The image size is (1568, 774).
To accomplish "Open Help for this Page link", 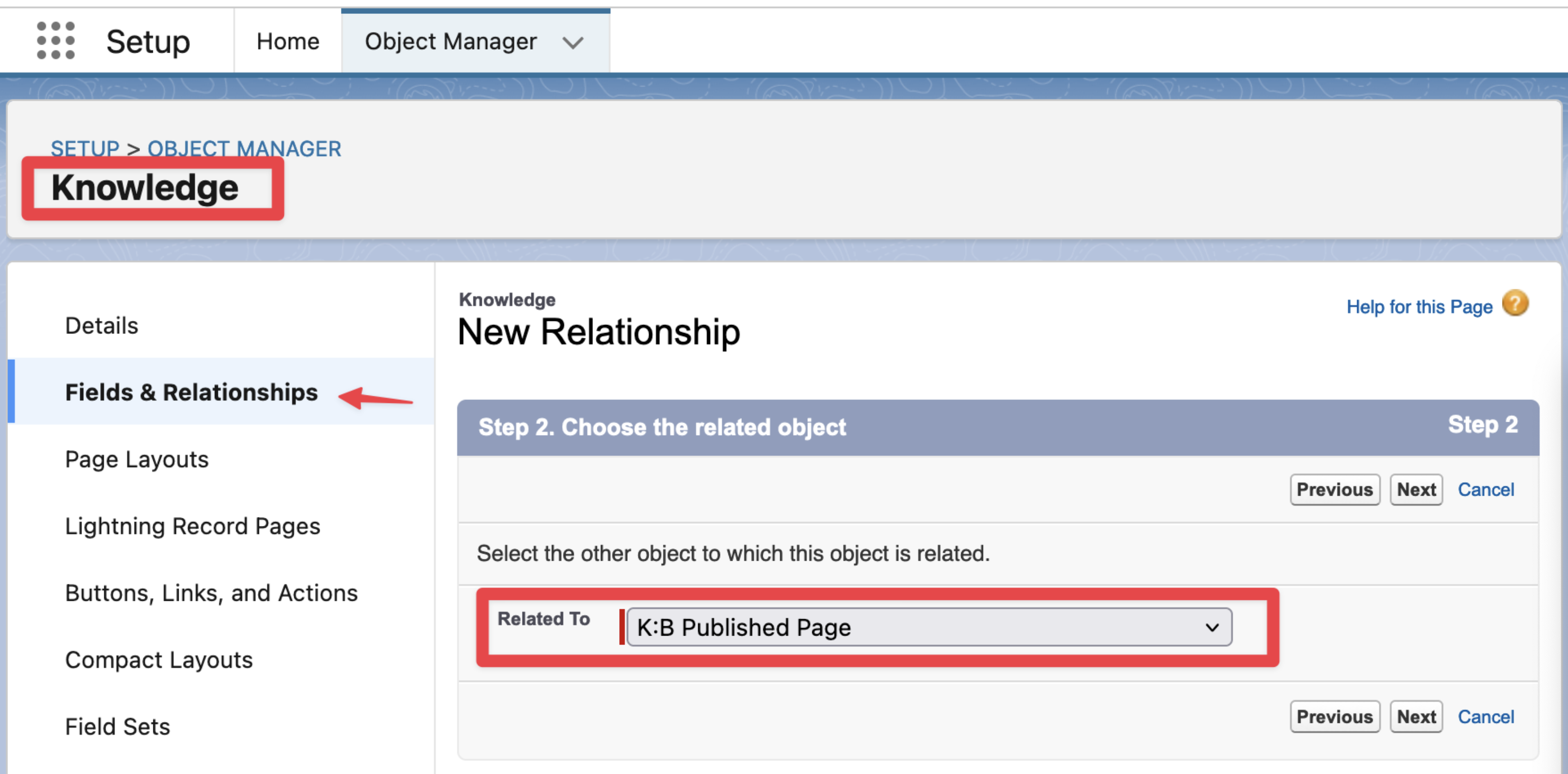I will coord(1419,307).
